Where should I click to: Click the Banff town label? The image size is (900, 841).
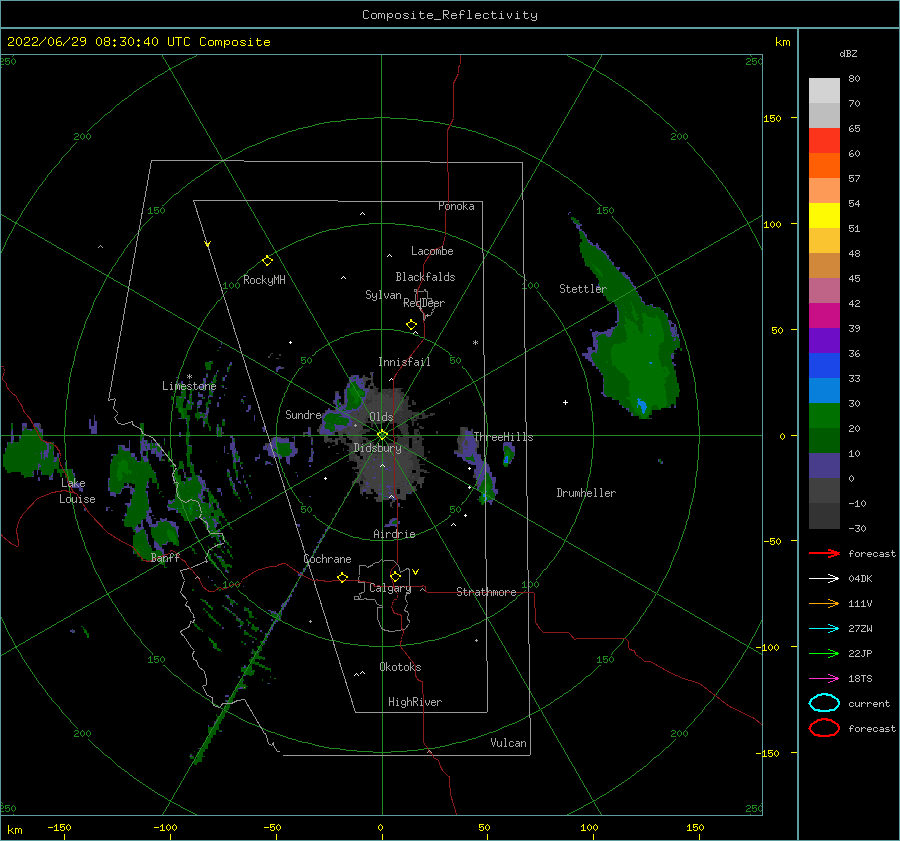pyautogui.click(x=165, y=557)
